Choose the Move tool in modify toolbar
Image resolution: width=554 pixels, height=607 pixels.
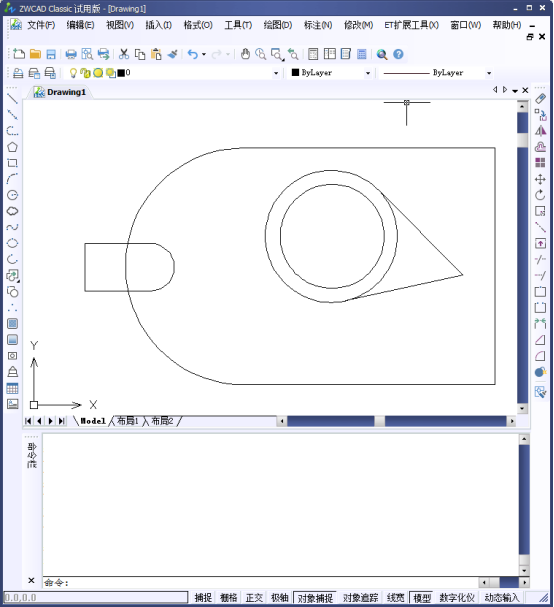(x=540, y=179)
